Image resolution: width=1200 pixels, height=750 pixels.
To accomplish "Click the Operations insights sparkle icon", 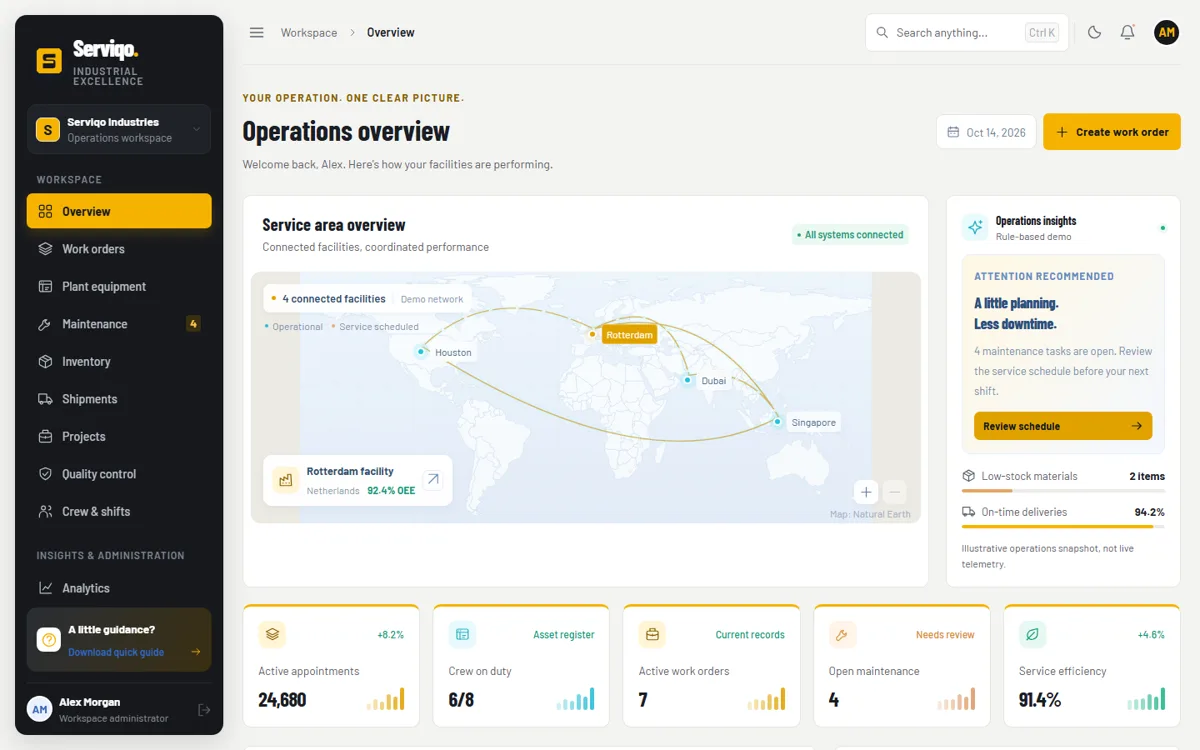I will click(x=975, y=227).
